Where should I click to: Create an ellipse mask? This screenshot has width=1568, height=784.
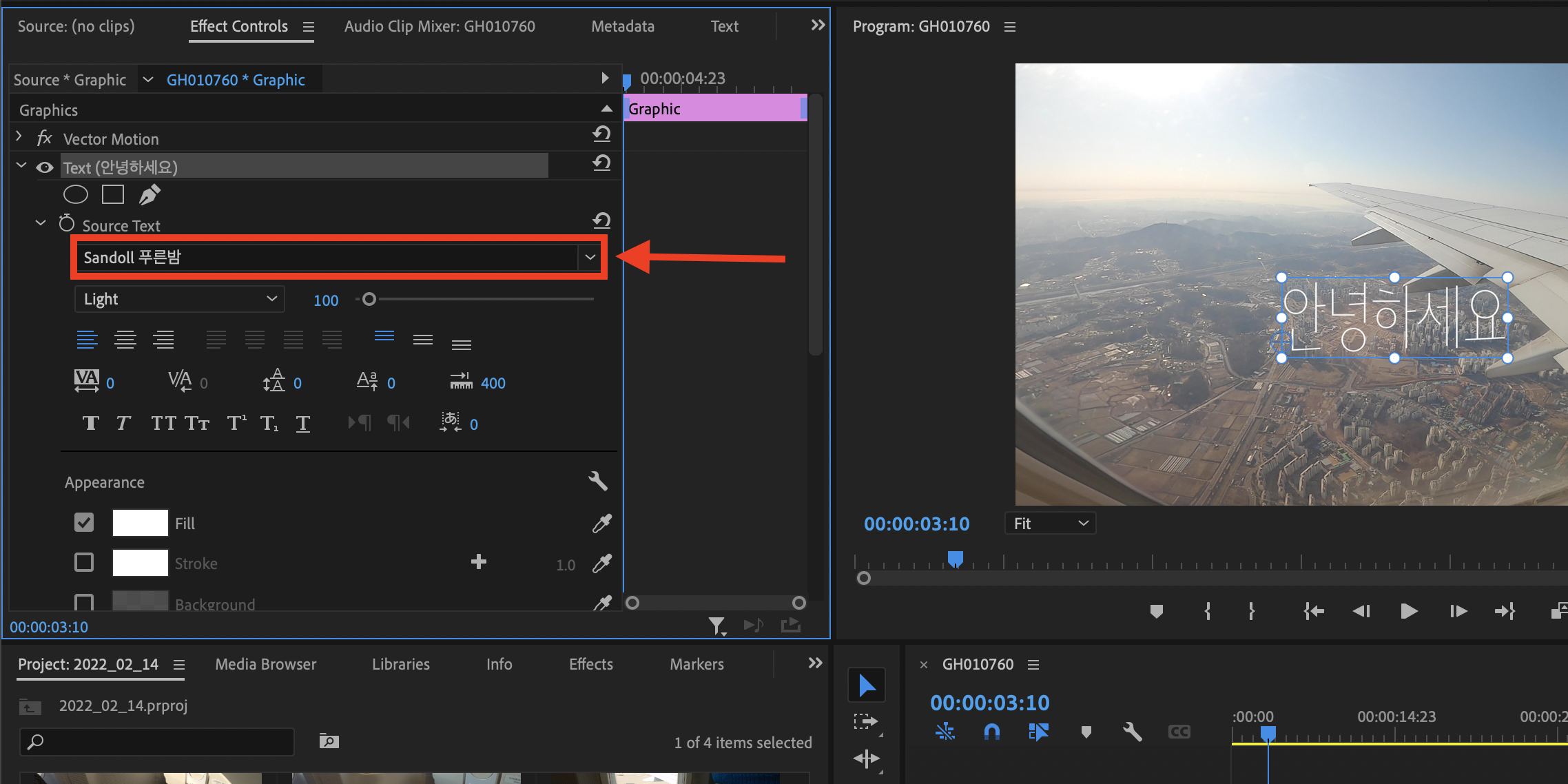76,195
